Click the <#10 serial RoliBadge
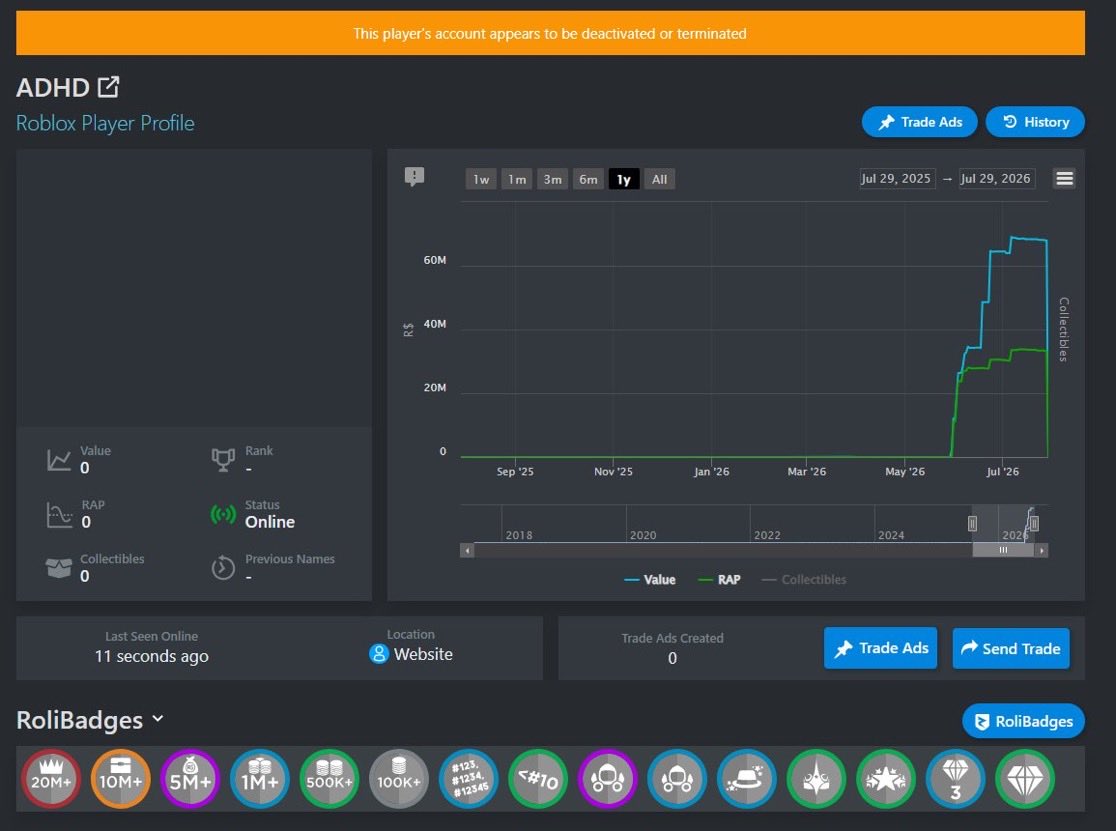Screen dimensions: 1116x831 [538, 779]
